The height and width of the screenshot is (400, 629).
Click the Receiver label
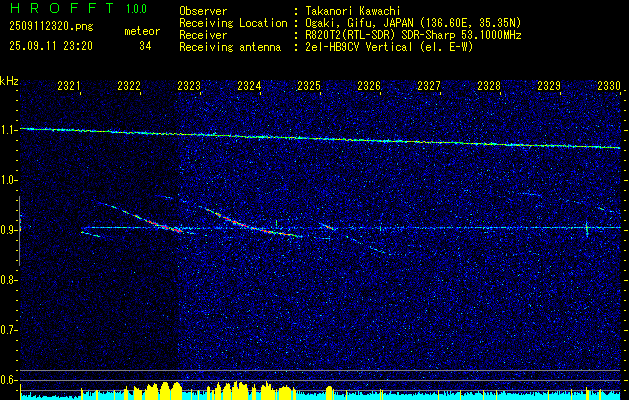[x=203, y=35]
